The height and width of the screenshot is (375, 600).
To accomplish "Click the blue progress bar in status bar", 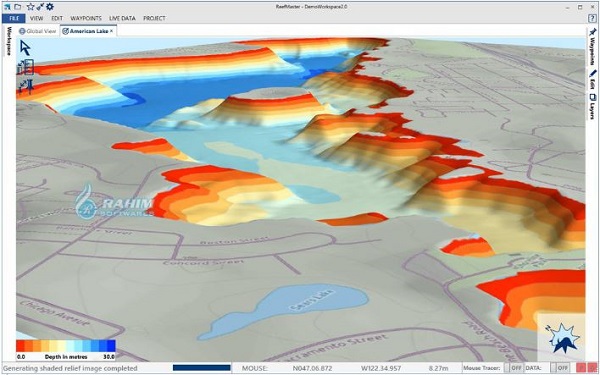I will click(202, 368).
